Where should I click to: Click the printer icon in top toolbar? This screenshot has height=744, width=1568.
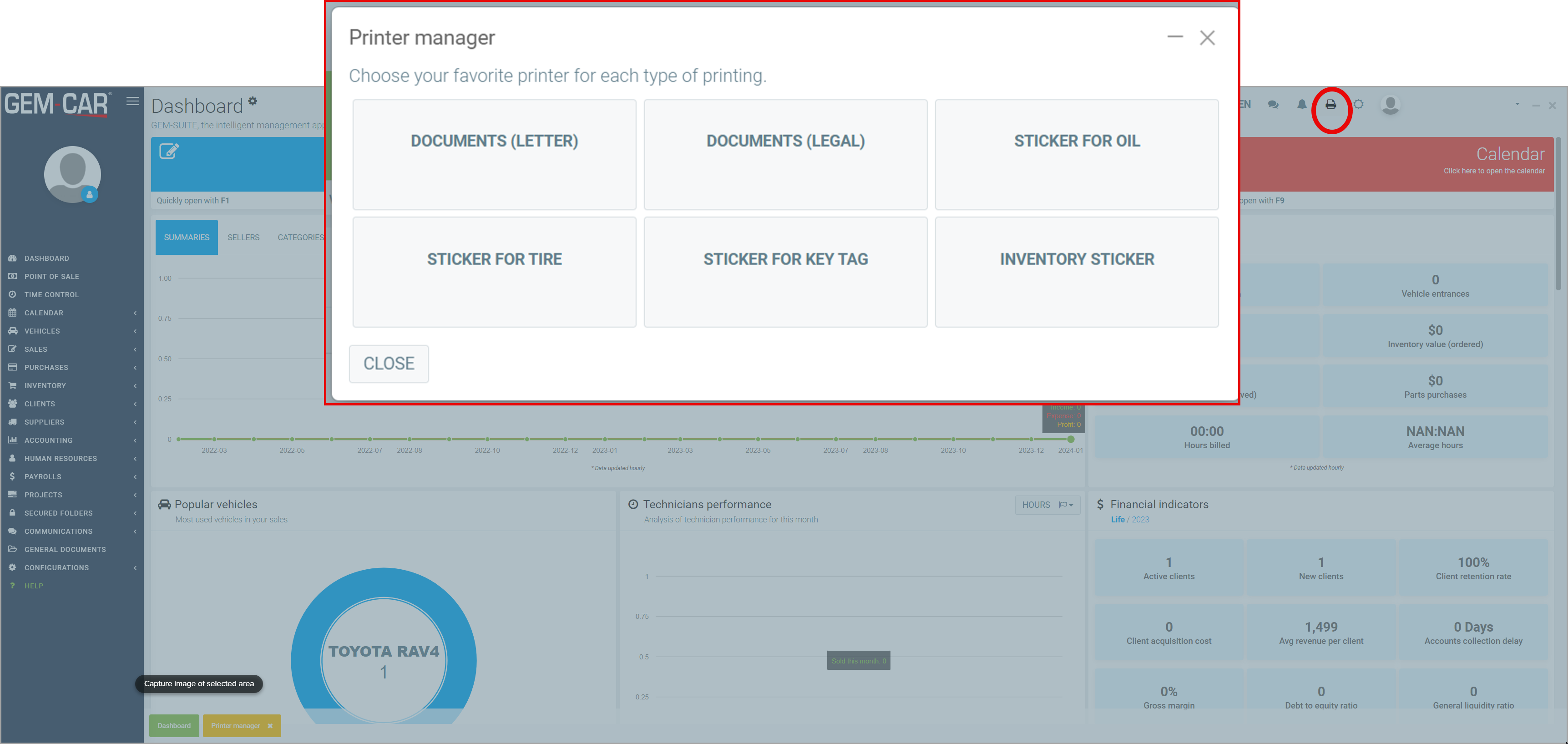pos(1330,105)
